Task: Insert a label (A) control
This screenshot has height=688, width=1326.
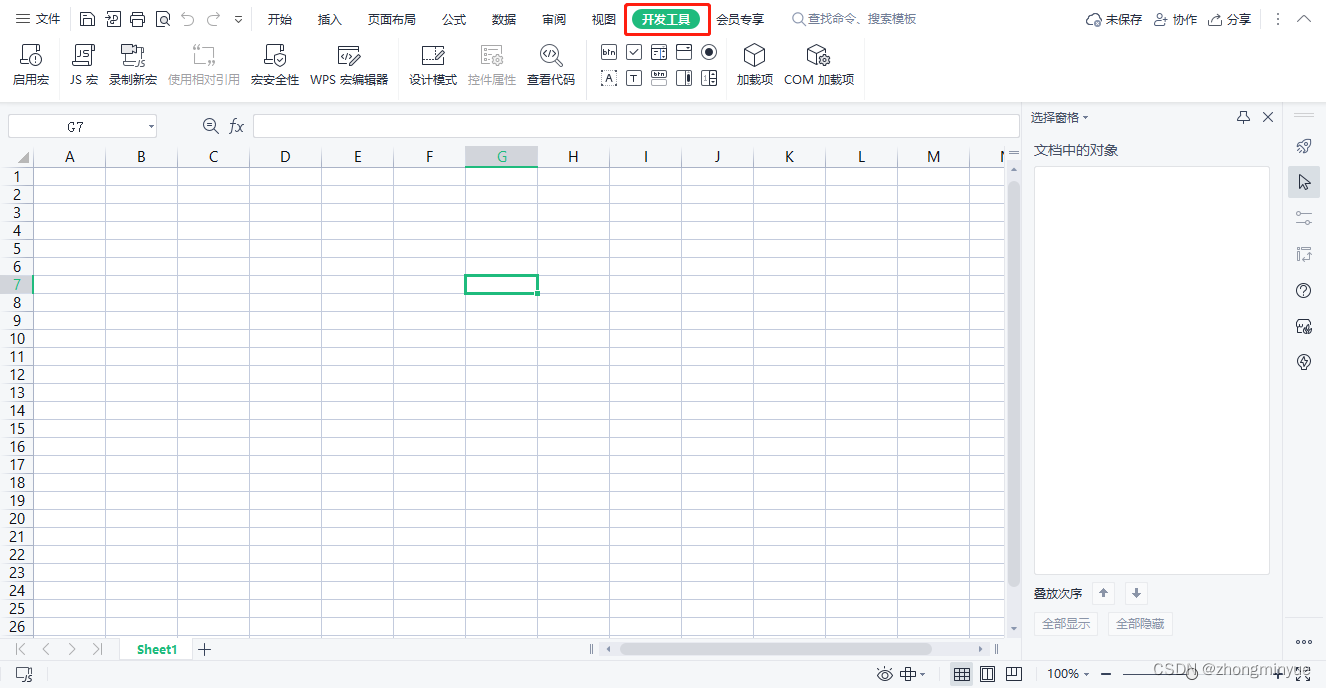Action: click(x=609, y=78)
